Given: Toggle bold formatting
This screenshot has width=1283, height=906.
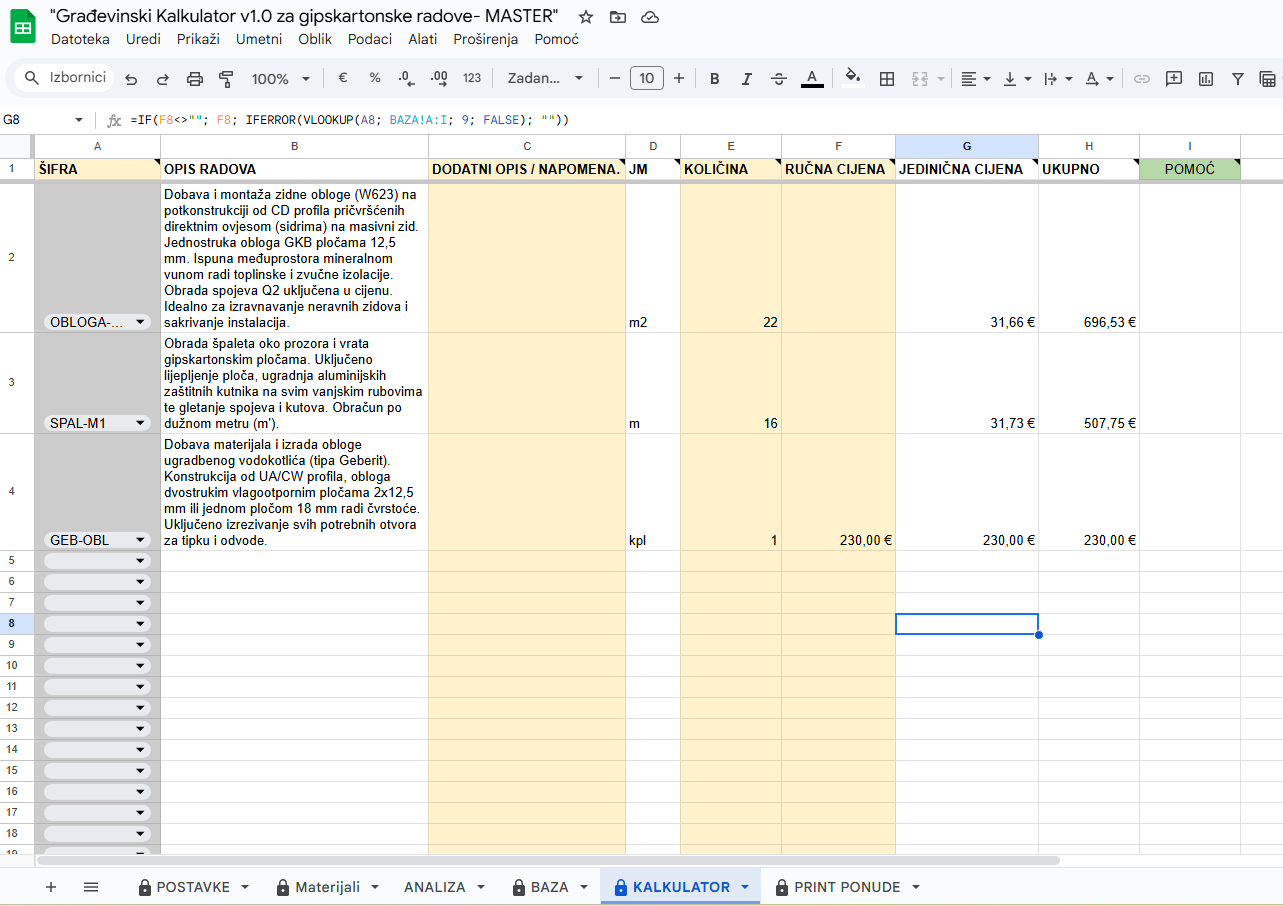Looking at the screenshot, I should (x=714, y=79).
